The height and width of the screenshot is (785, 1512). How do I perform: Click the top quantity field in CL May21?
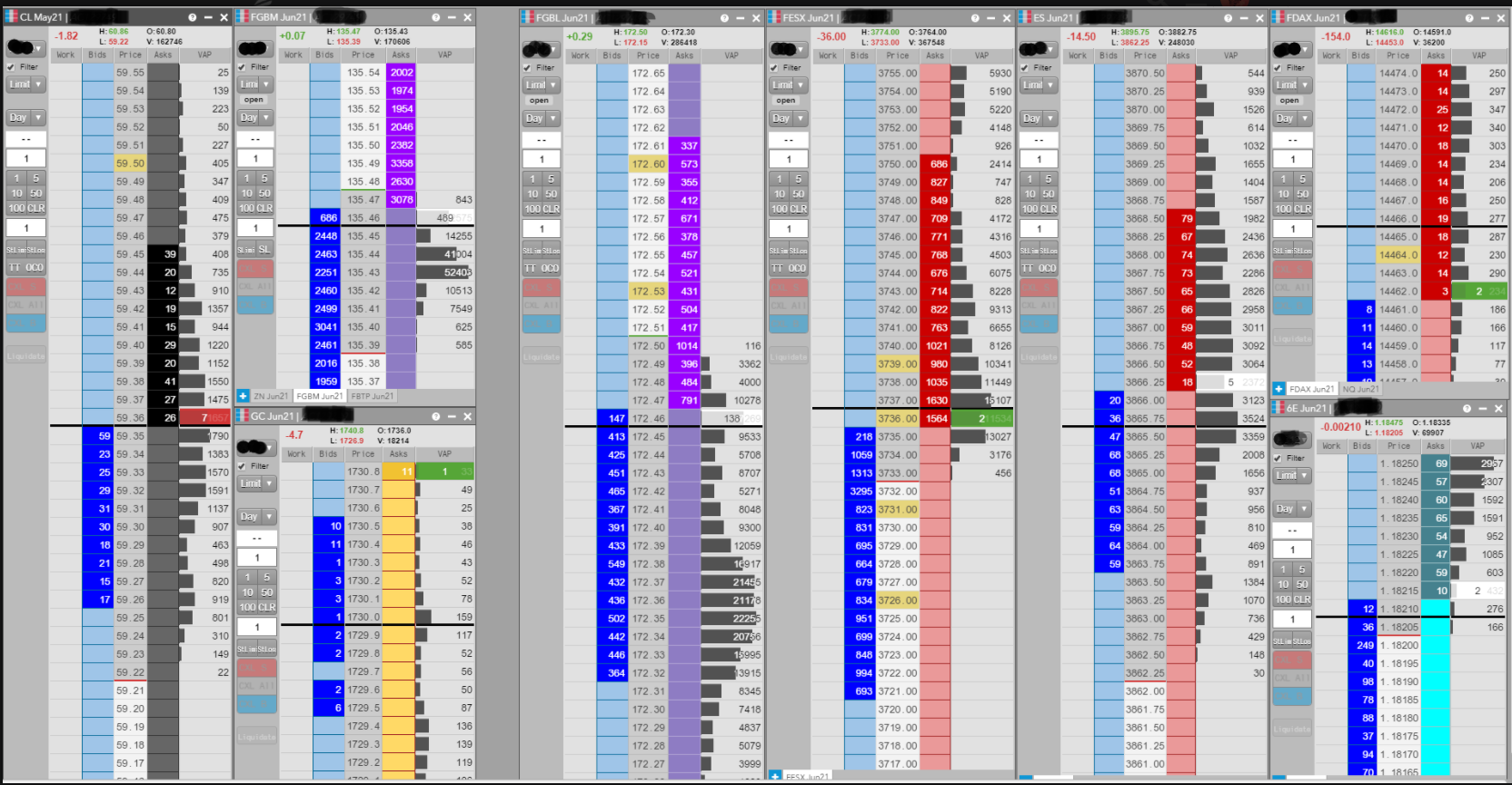coord(25,159)
